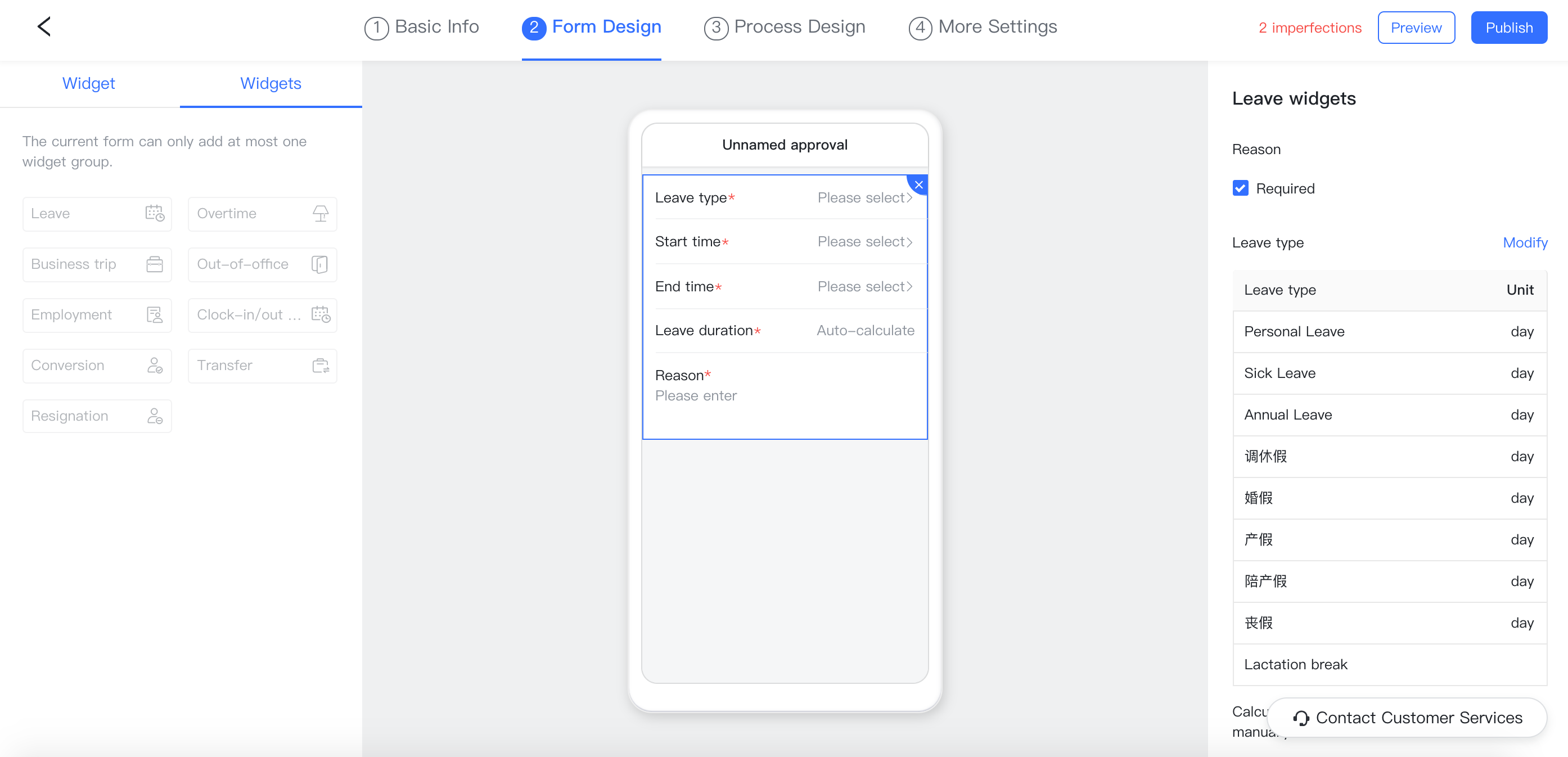Select the Conversion person-check icon

155,365
